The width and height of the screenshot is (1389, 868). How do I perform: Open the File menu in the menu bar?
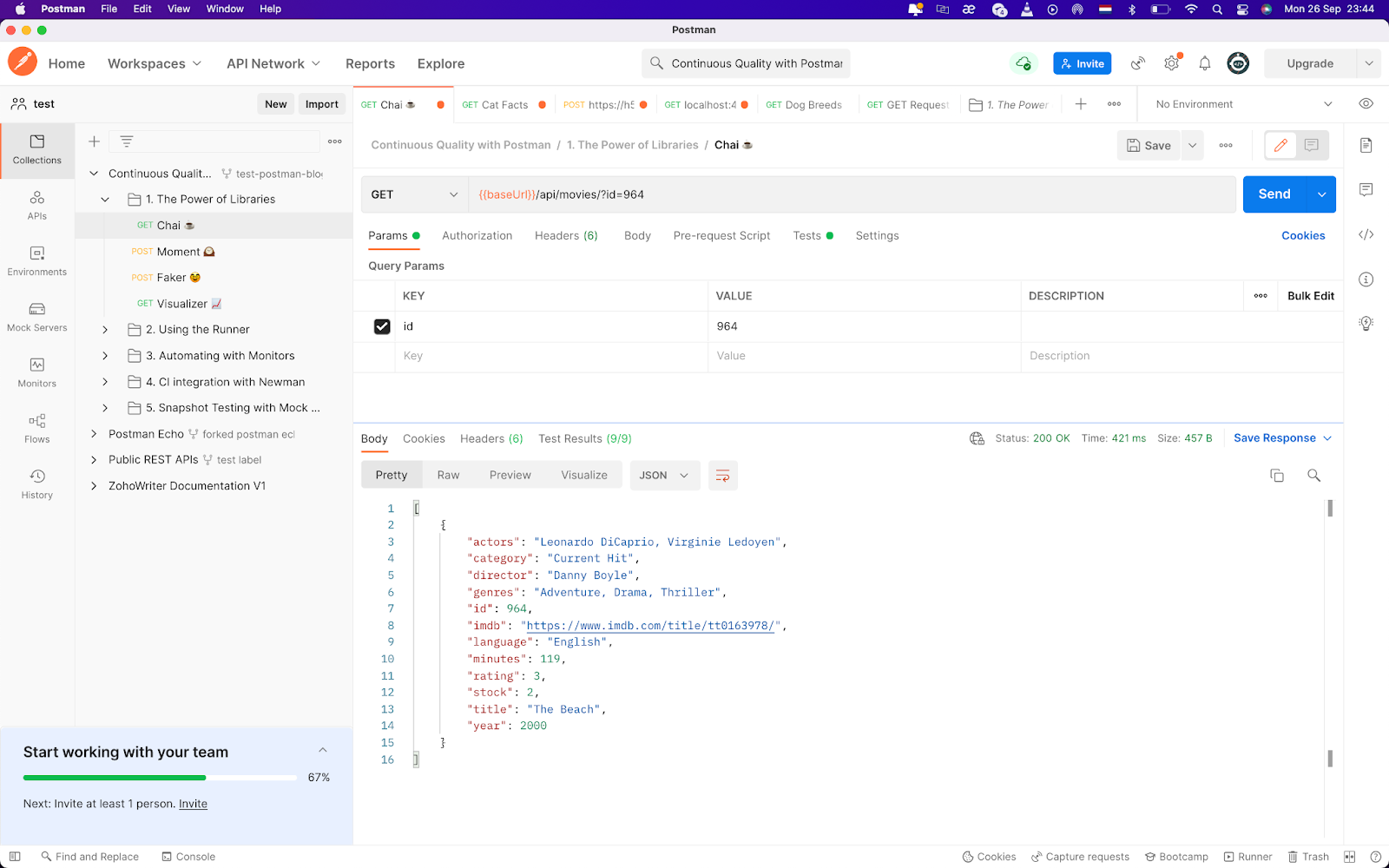click(x=109, y=9)
